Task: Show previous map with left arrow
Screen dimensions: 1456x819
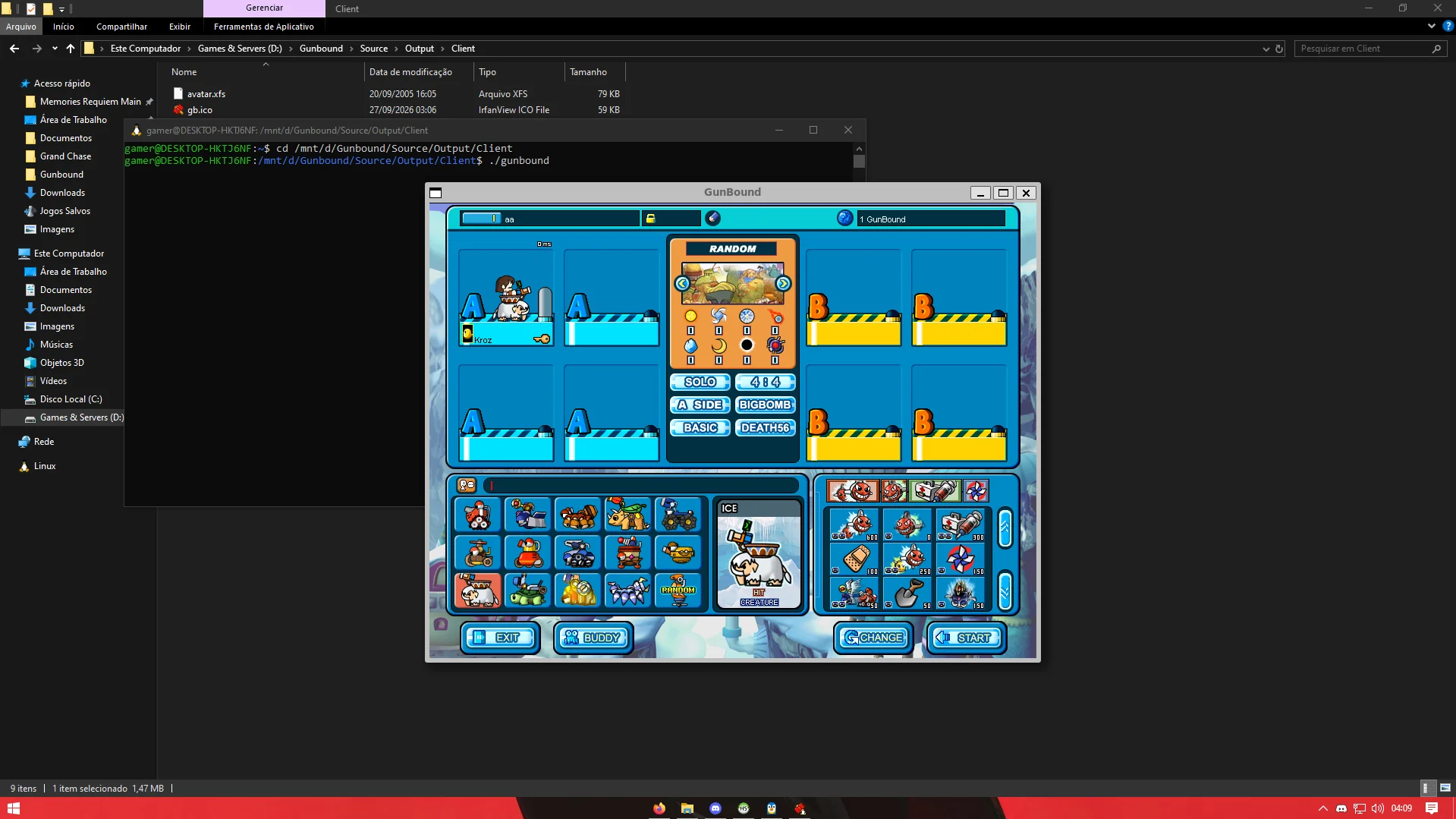Action: (682, 283)
